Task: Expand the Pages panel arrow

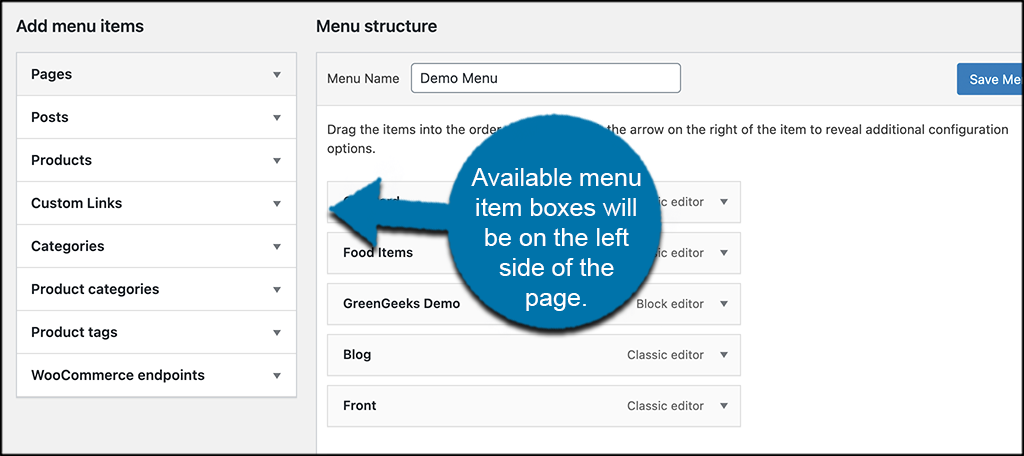Action: click(x=277, y=74)
